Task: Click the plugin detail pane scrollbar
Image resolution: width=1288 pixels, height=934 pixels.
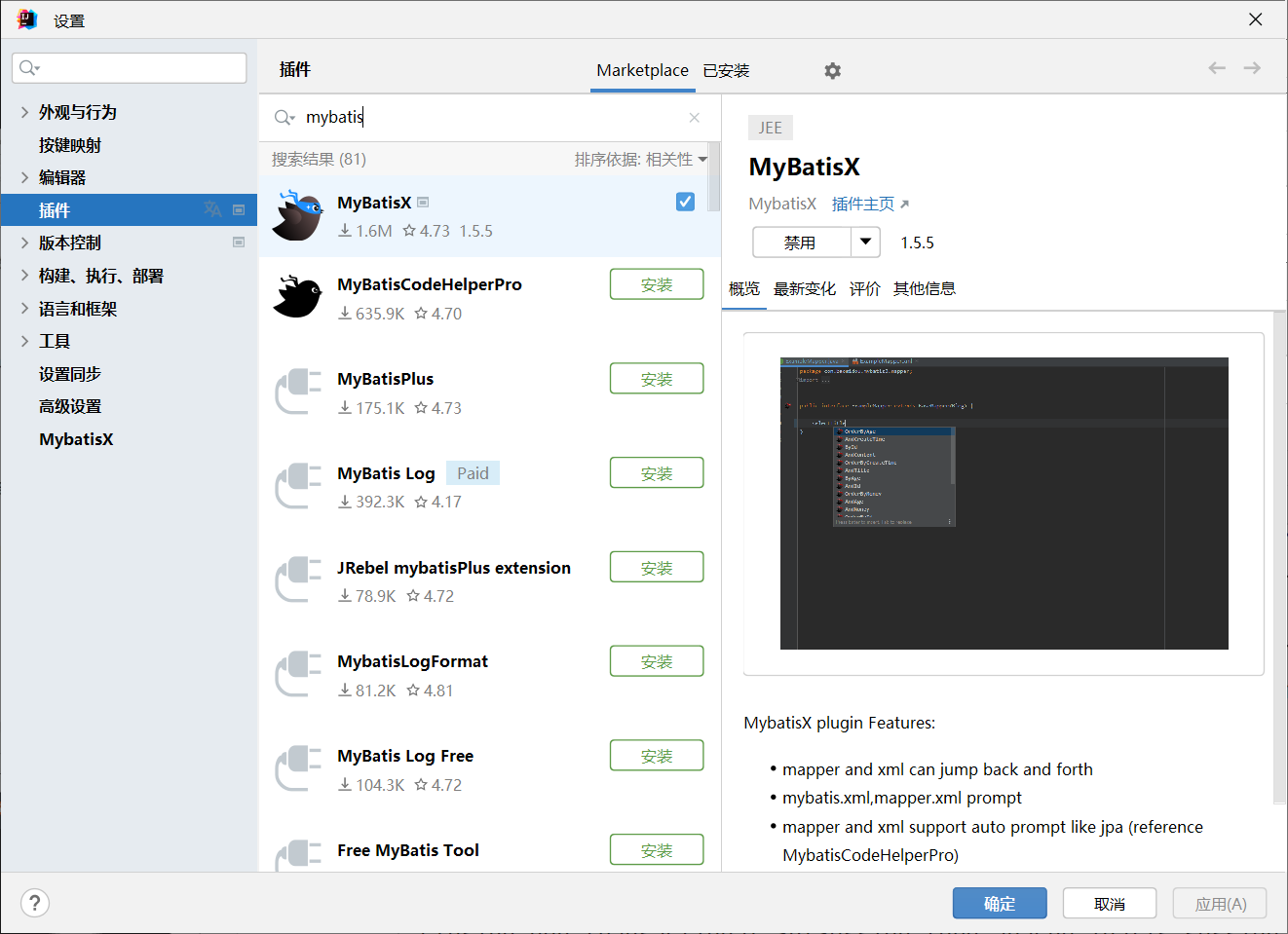Action: pos(1280,557)
